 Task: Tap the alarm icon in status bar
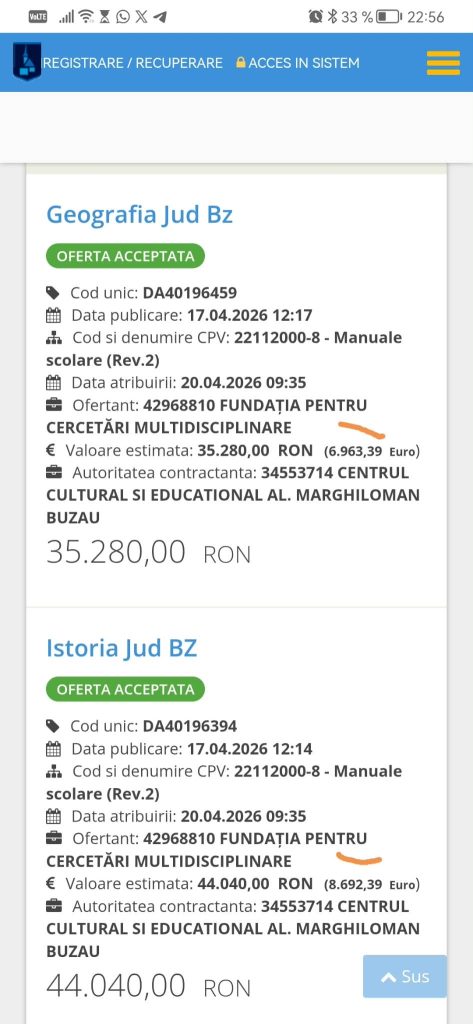coord(316,17)
